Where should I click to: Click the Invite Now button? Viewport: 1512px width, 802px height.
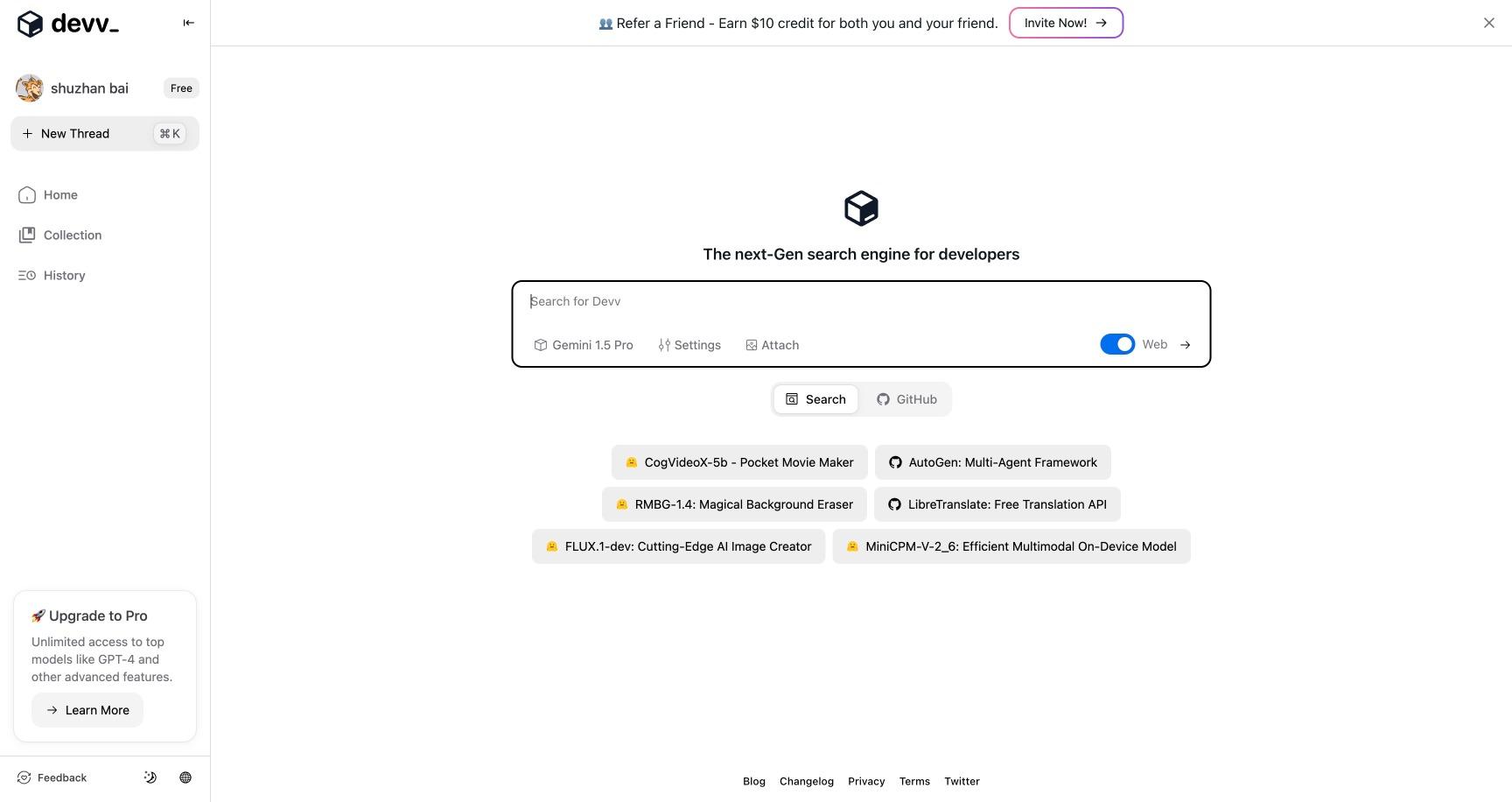pos(1065,23)
